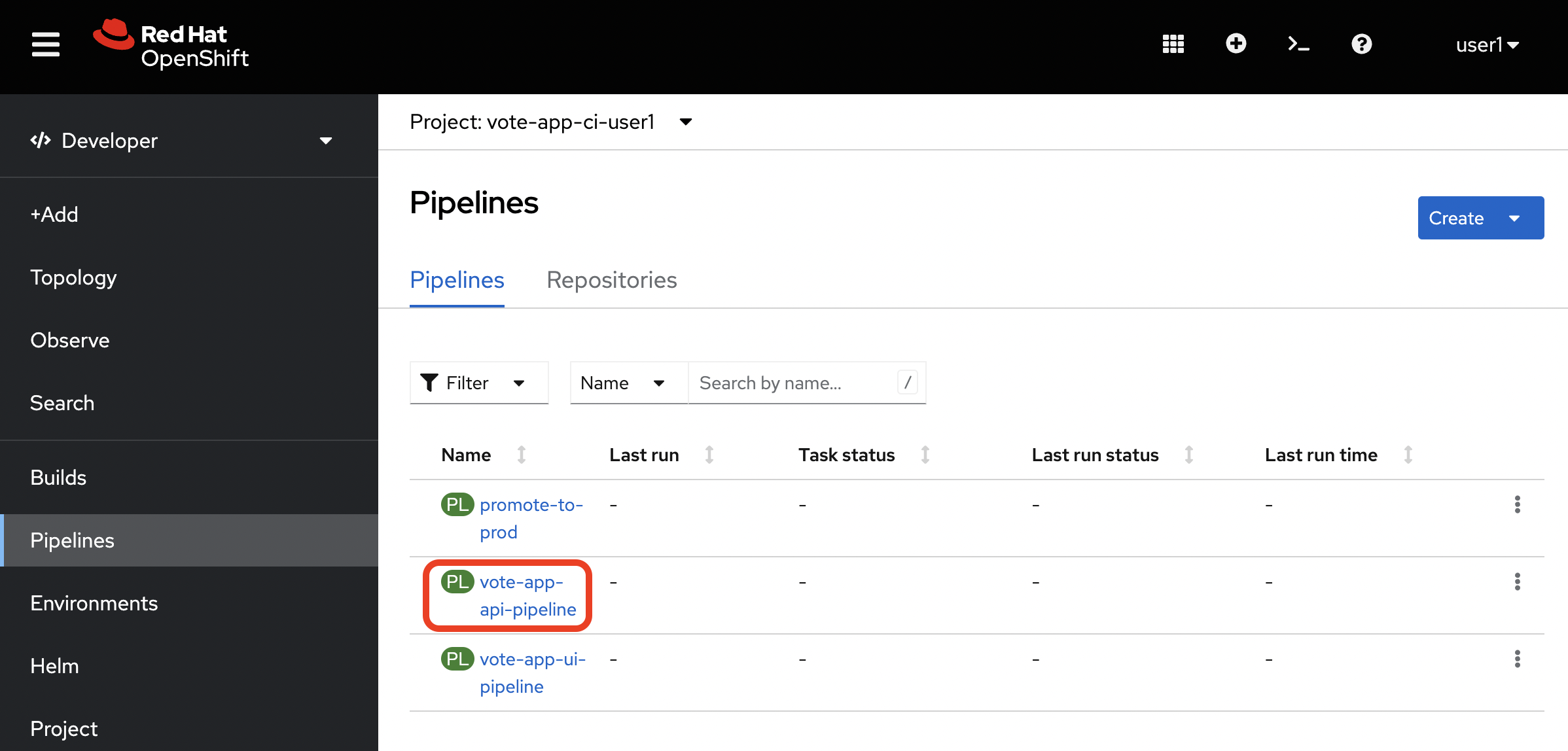Sort by Last run status column
Viewport: 1568px width, 751px height.
pyautogui.click(x=1189, y=454)
